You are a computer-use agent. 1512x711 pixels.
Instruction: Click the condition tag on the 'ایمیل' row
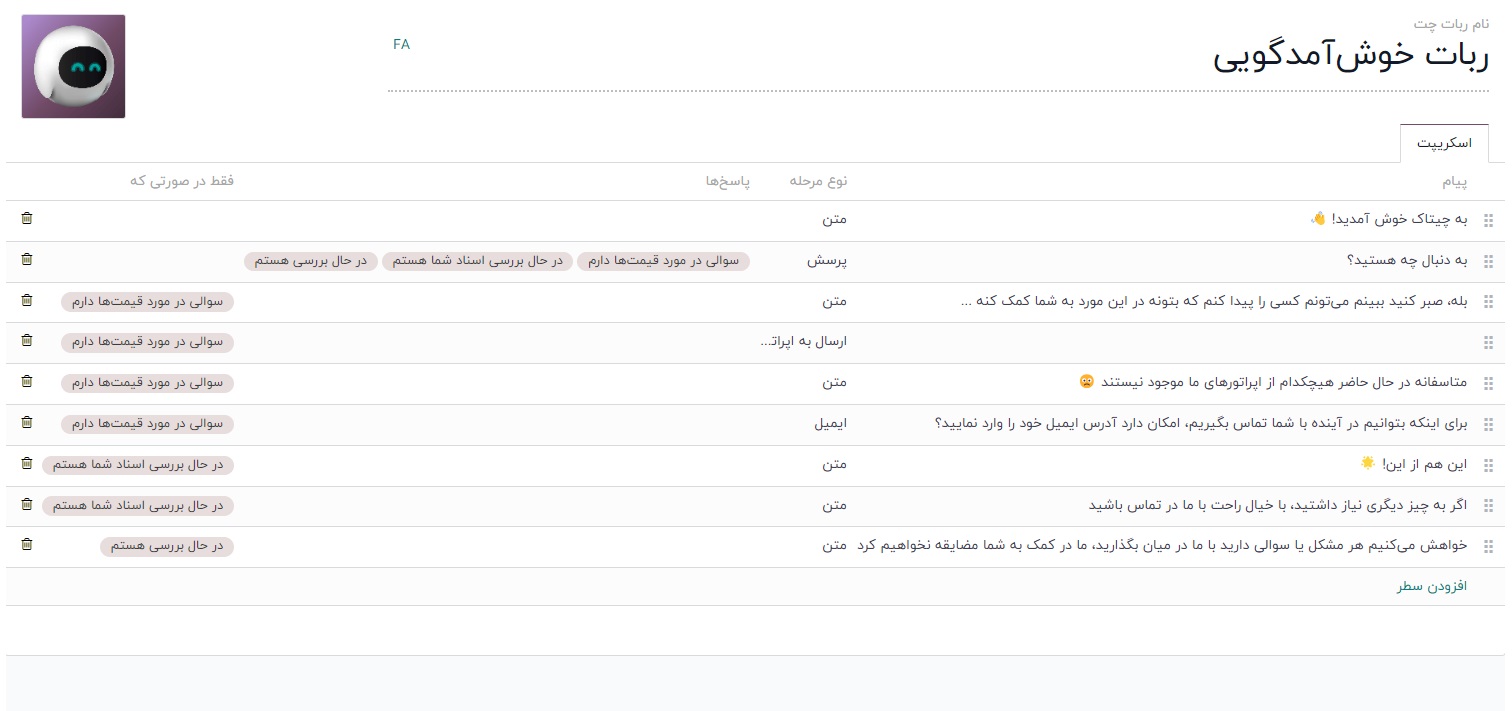pos(147,424)
